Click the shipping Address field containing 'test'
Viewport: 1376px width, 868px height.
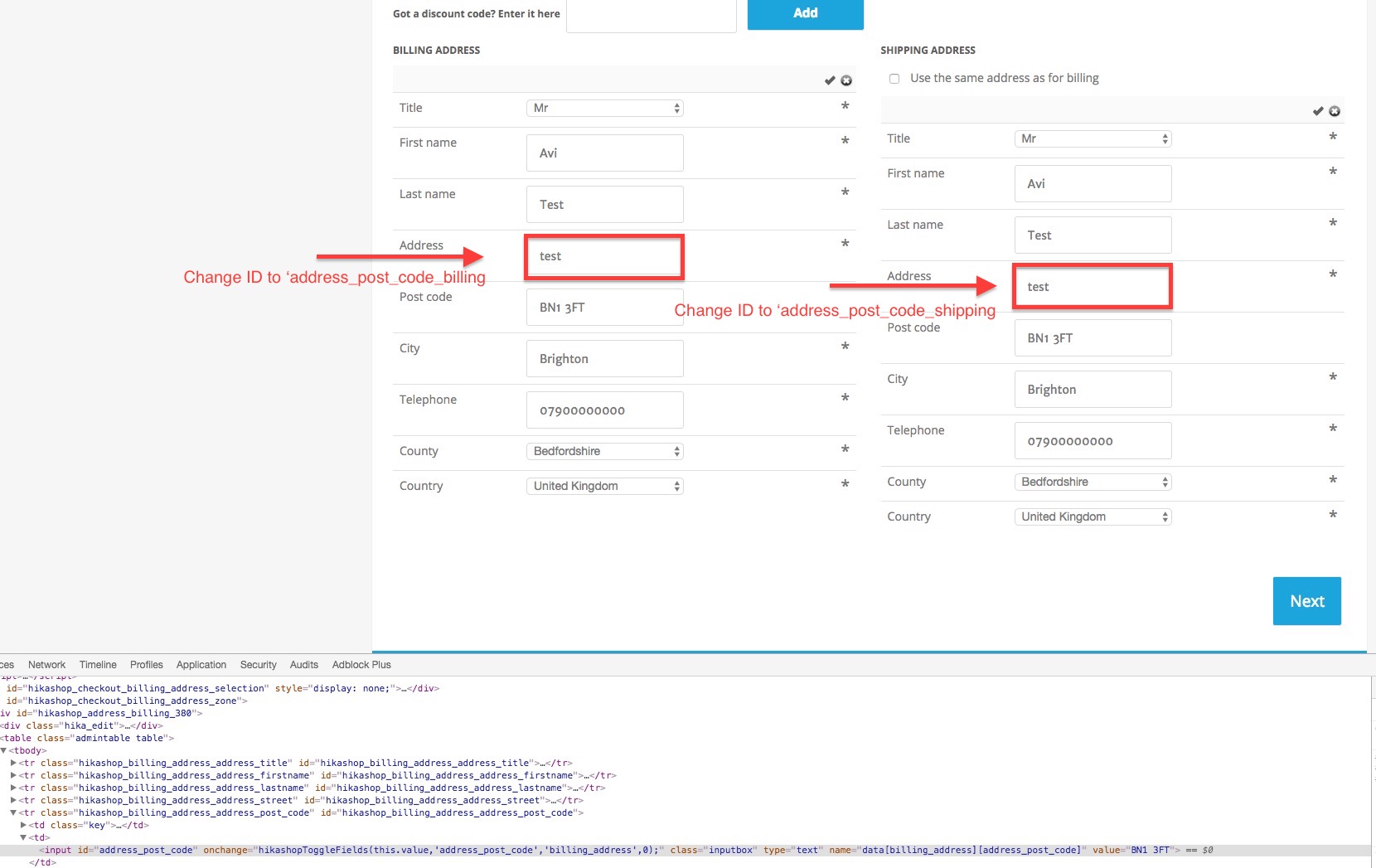click(1093, 287)
